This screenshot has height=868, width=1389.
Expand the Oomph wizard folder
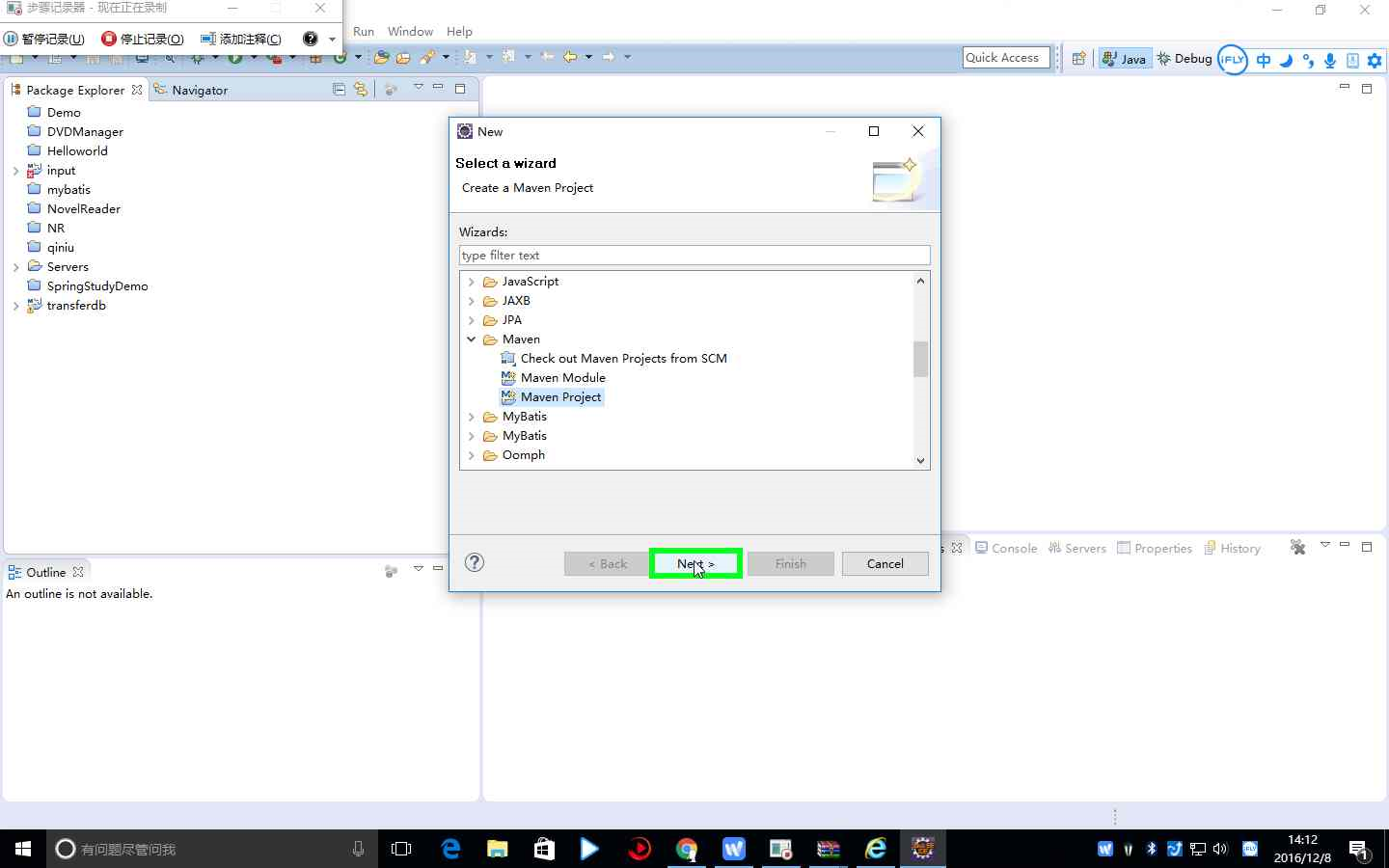tap(471, 455)
